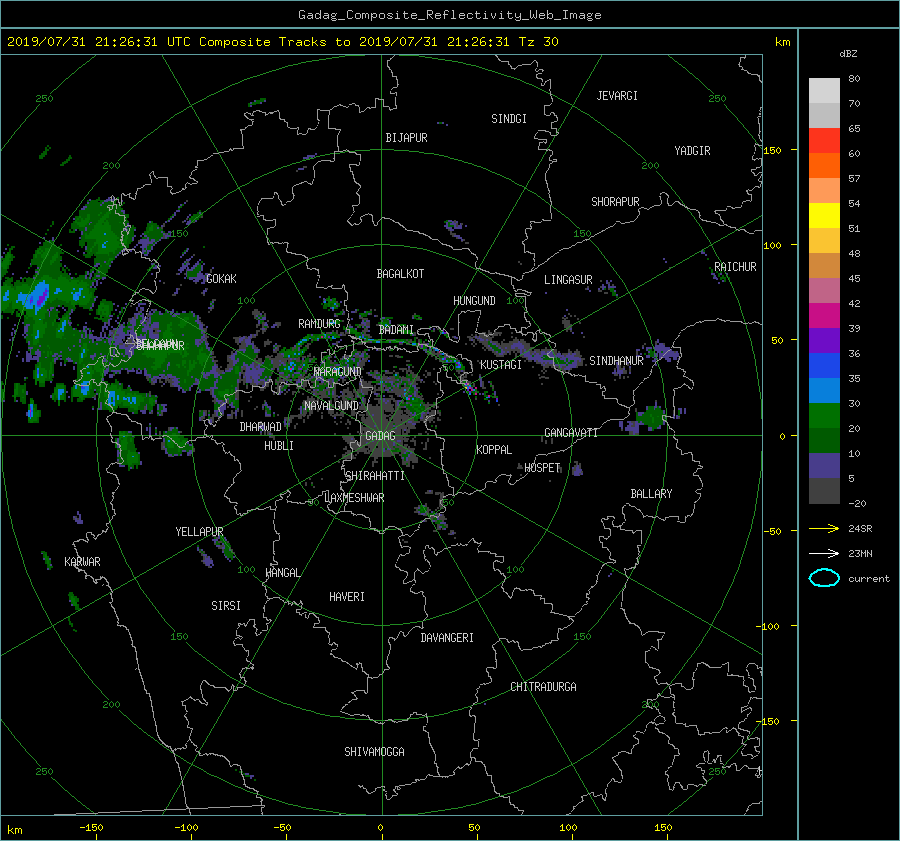900x841 pixels.
Task: Select the 100 bottom axis label
Action: [x=568, y=827]
